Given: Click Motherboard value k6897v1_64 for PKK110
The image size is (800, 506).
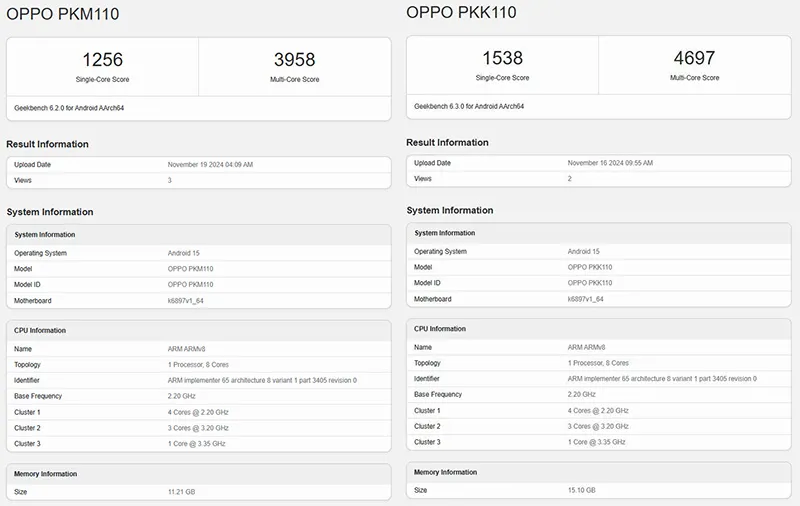Looking at the screenshot, I should pos(586,300).
